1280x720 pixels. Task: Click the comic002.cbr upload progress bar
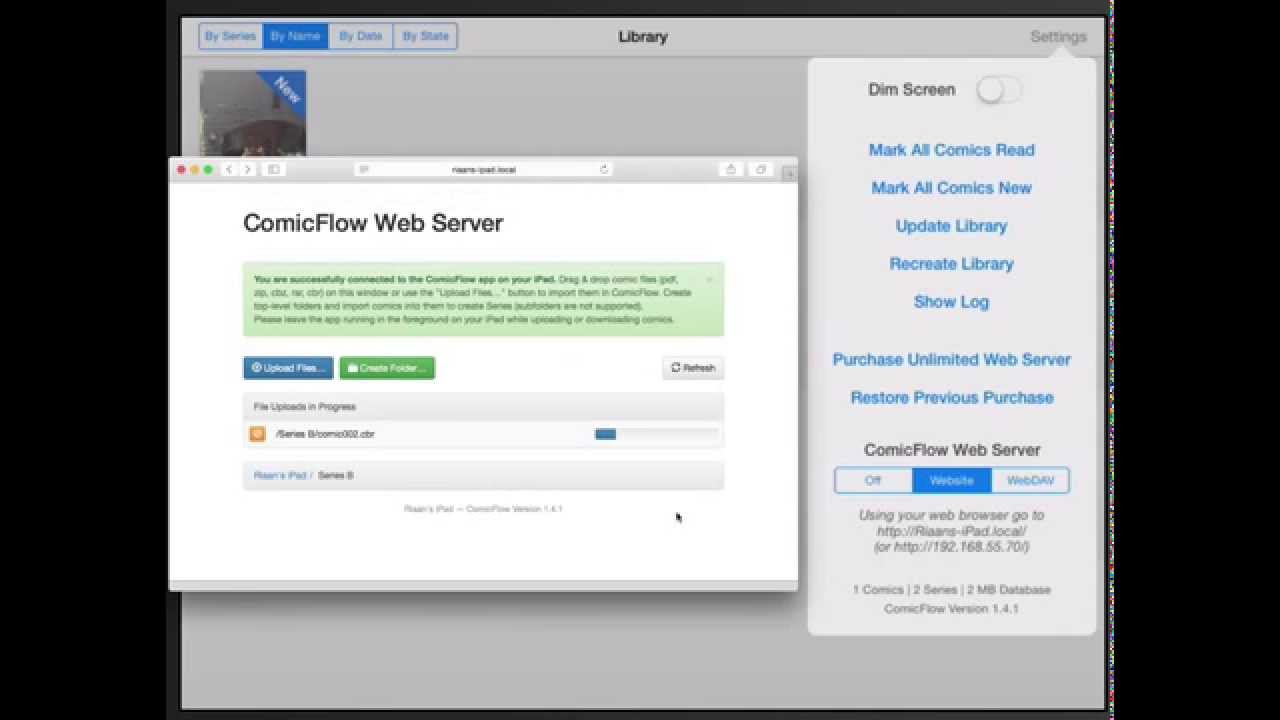(656, 434)
